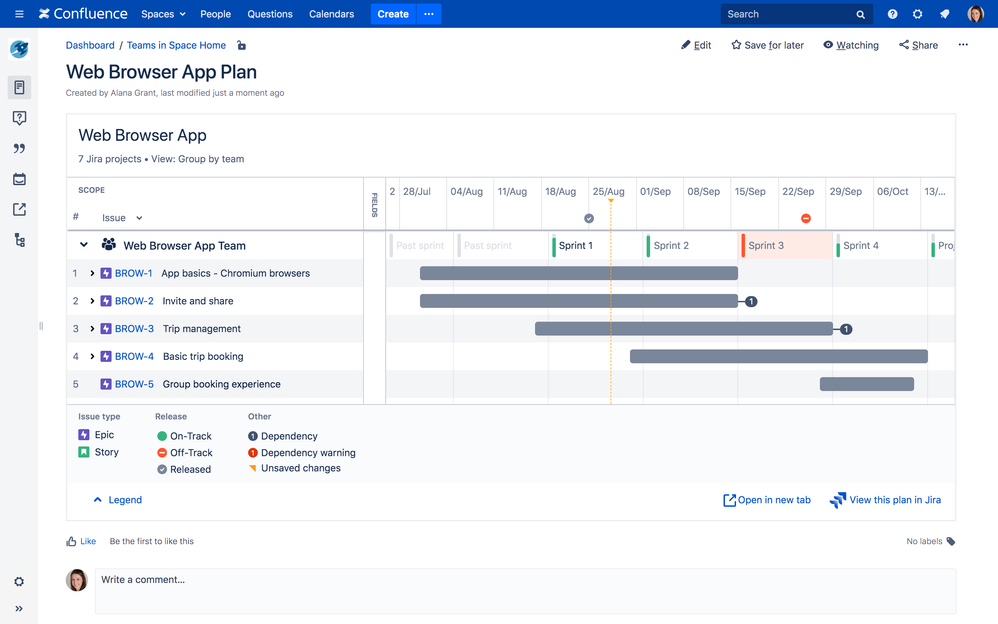Image resolution: width=998 pixels, height=624 pixels.
Task: Open BROW-3 issue link
Action: [134, 329]
